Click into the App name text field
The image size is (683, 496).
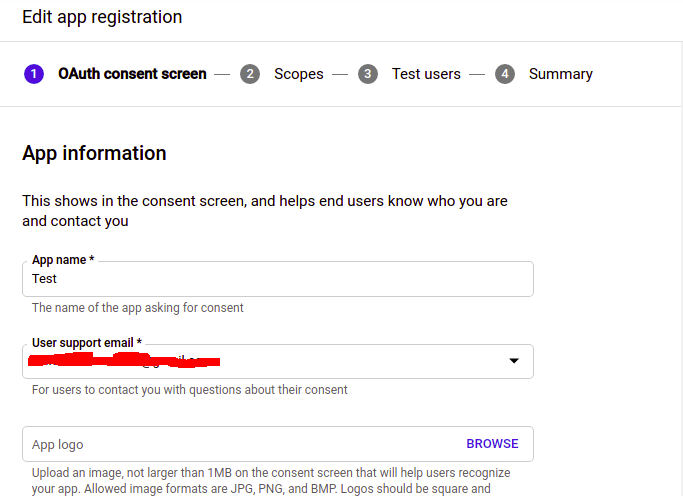[277, 280]
